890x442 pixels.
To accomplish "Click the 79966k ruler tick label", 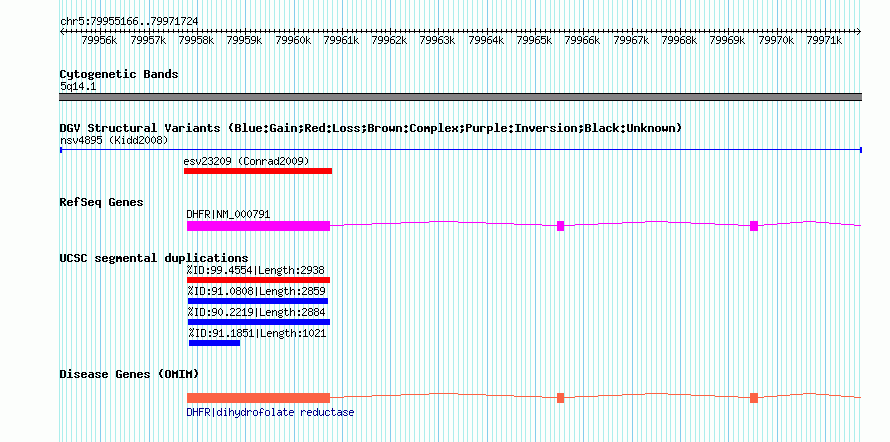I will 582,40.
